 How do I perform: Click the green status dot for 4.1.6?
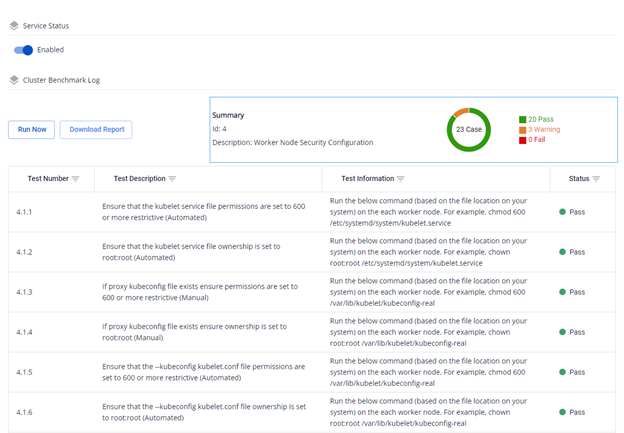(x=563, y=412)
